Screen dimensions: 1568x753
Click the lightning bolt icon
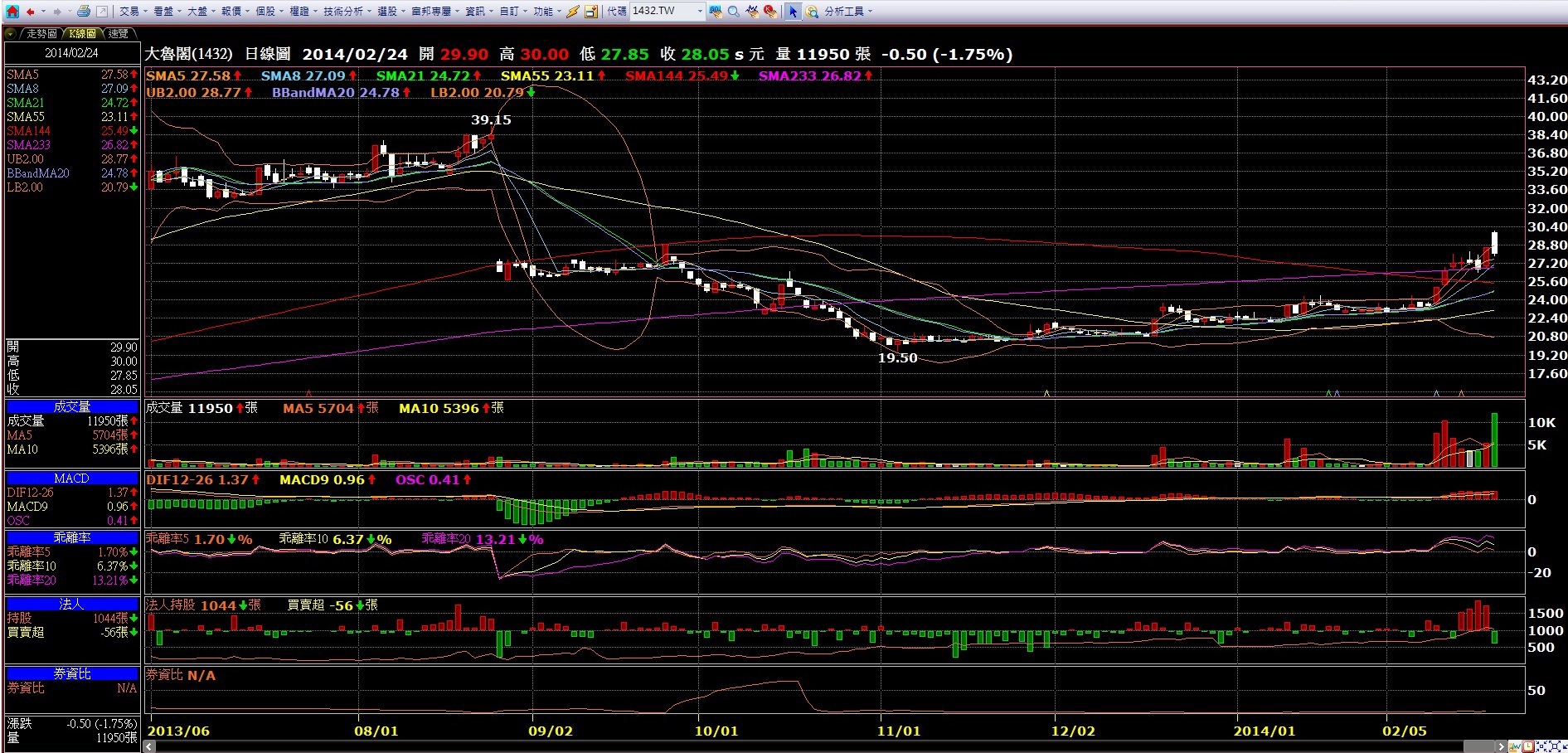(x=572, y=12)
